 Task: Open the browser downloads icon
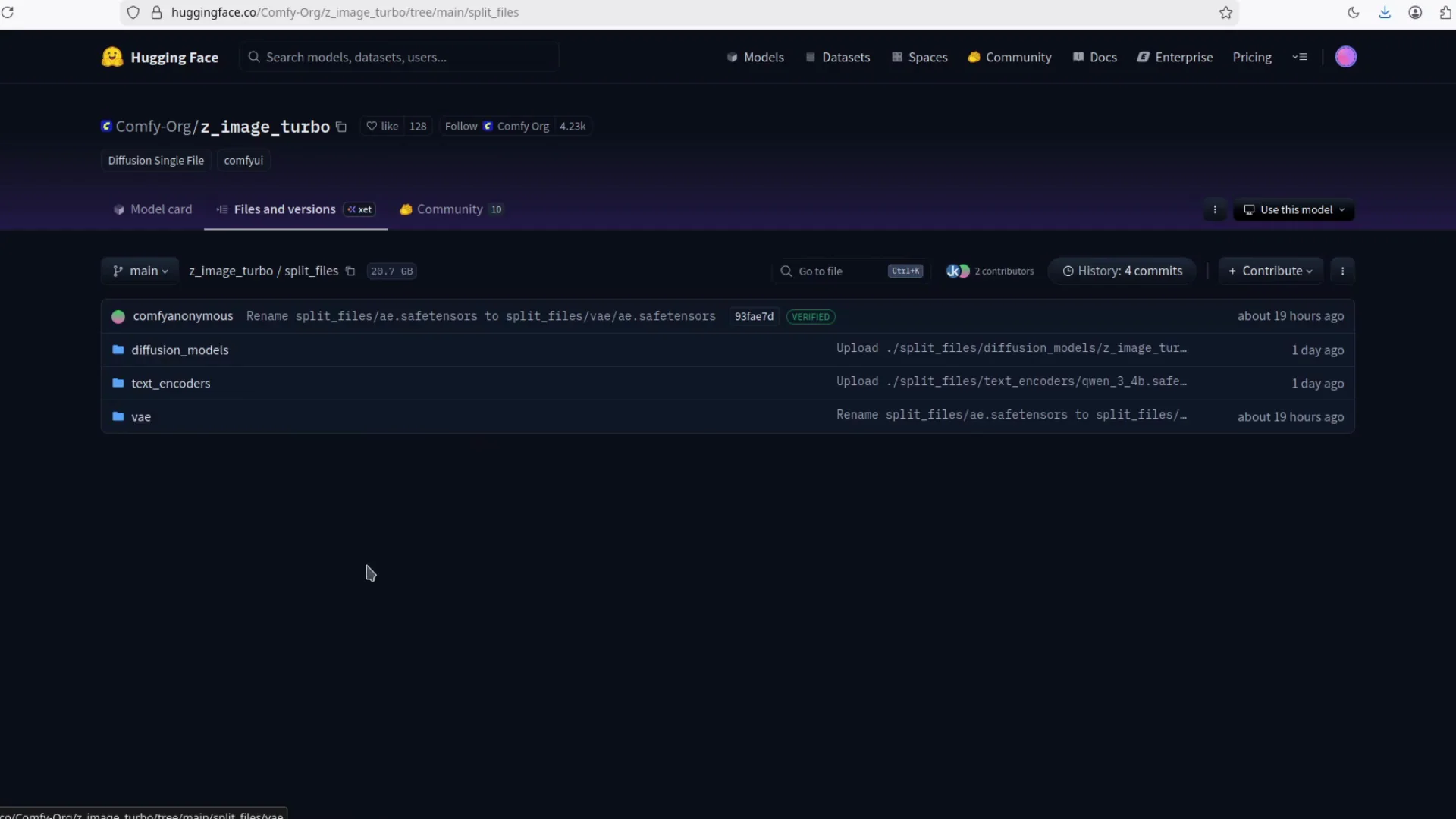[1385, 12]
